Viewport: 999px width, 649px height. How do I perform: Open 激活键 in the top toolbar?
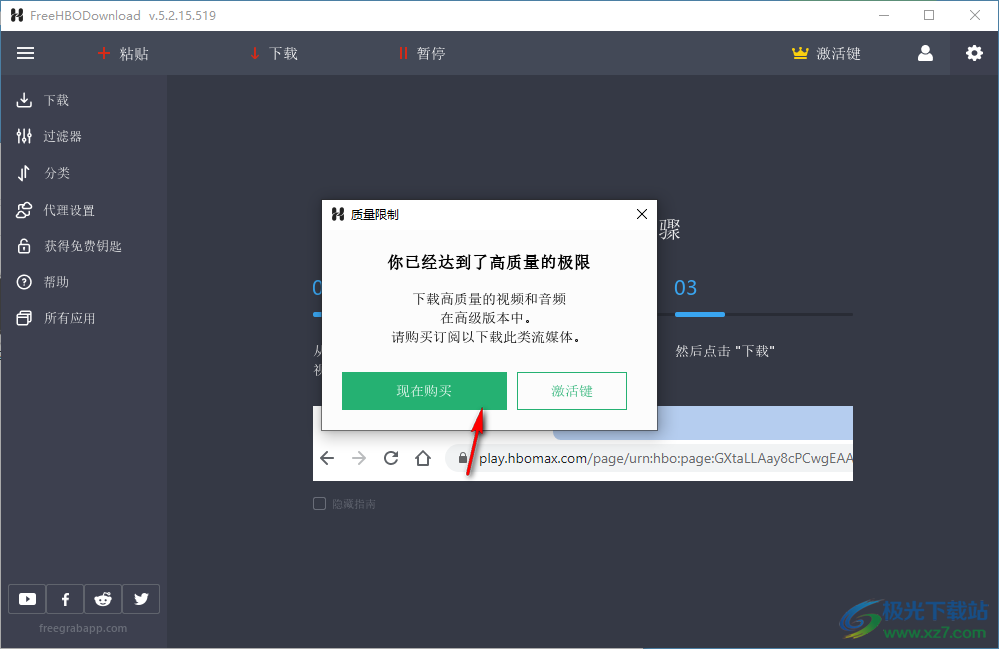(x=838, y=53)
